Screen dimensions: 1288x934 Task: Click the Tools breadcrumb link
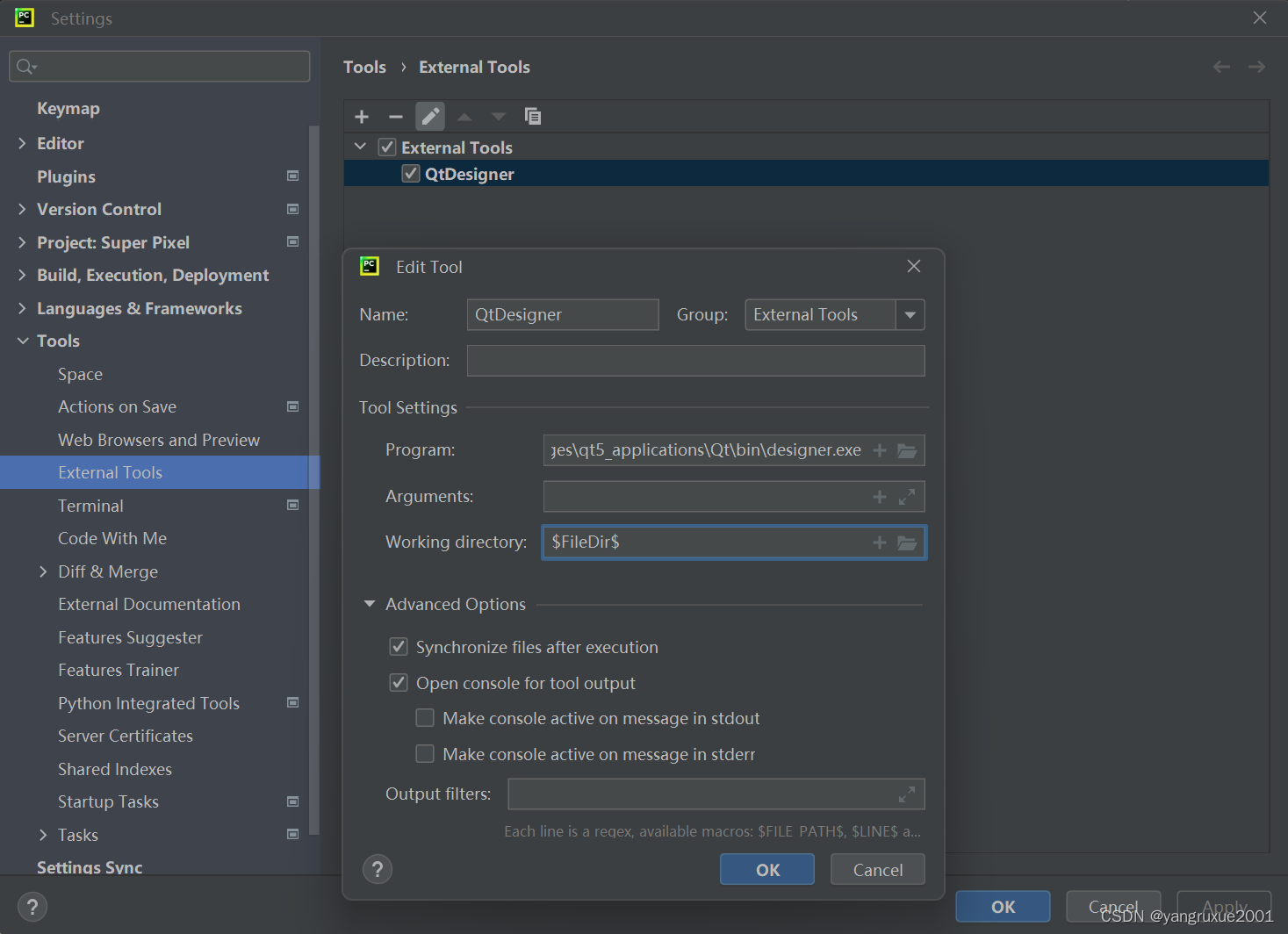pos(364,67)
